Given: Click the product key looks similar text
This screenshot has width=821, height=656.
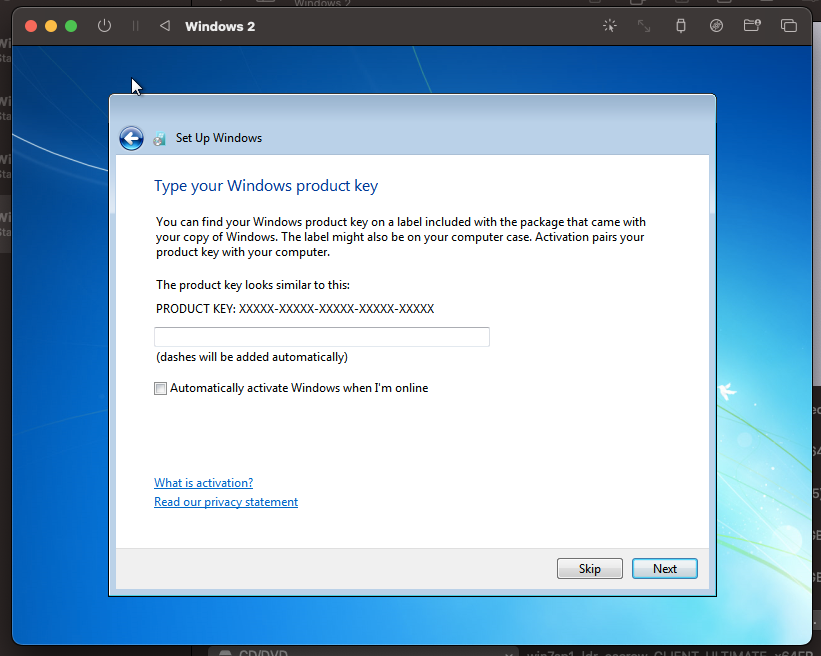Looking at the screenshot, I should (253, 285).
